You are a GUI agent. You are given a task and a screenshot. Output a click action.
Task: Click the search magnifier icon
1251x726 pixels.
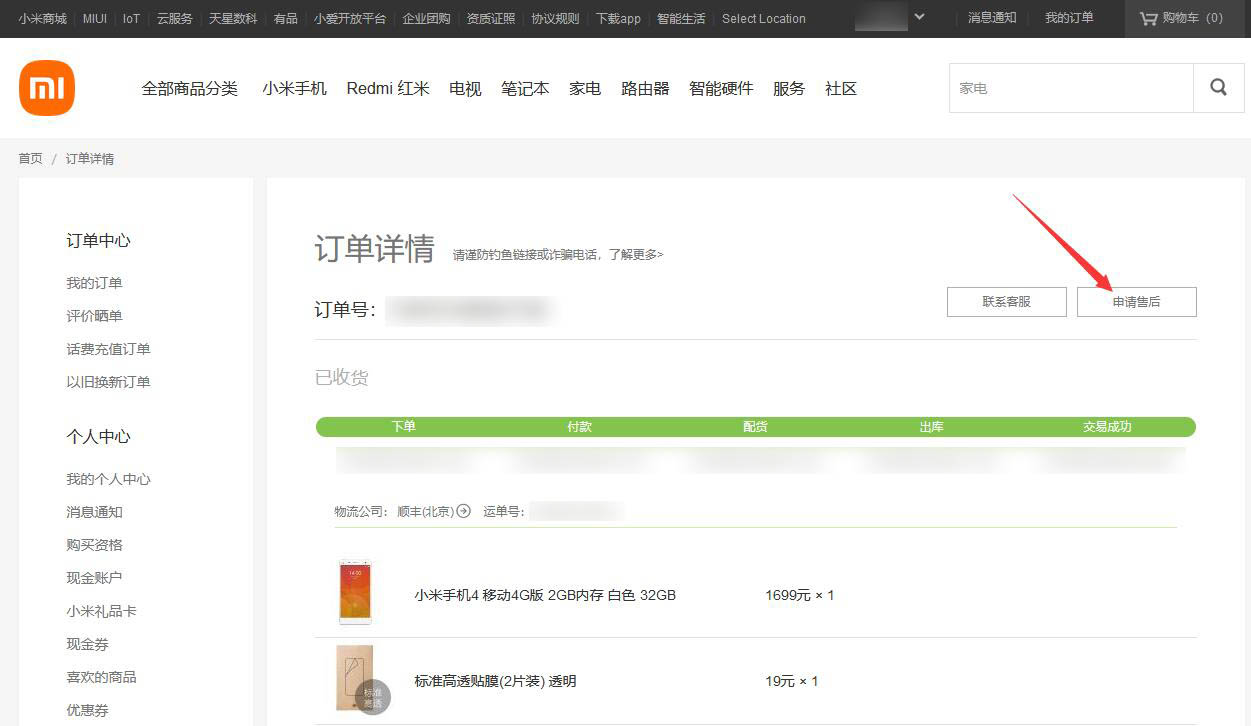(1218, 88)
